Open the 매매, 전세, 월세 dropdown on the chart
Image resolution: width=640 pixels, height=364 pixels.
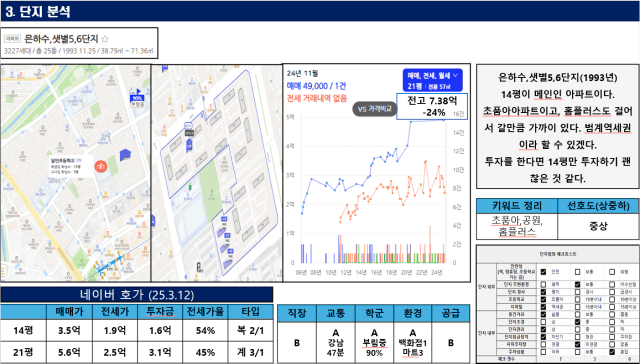[433, 80]
